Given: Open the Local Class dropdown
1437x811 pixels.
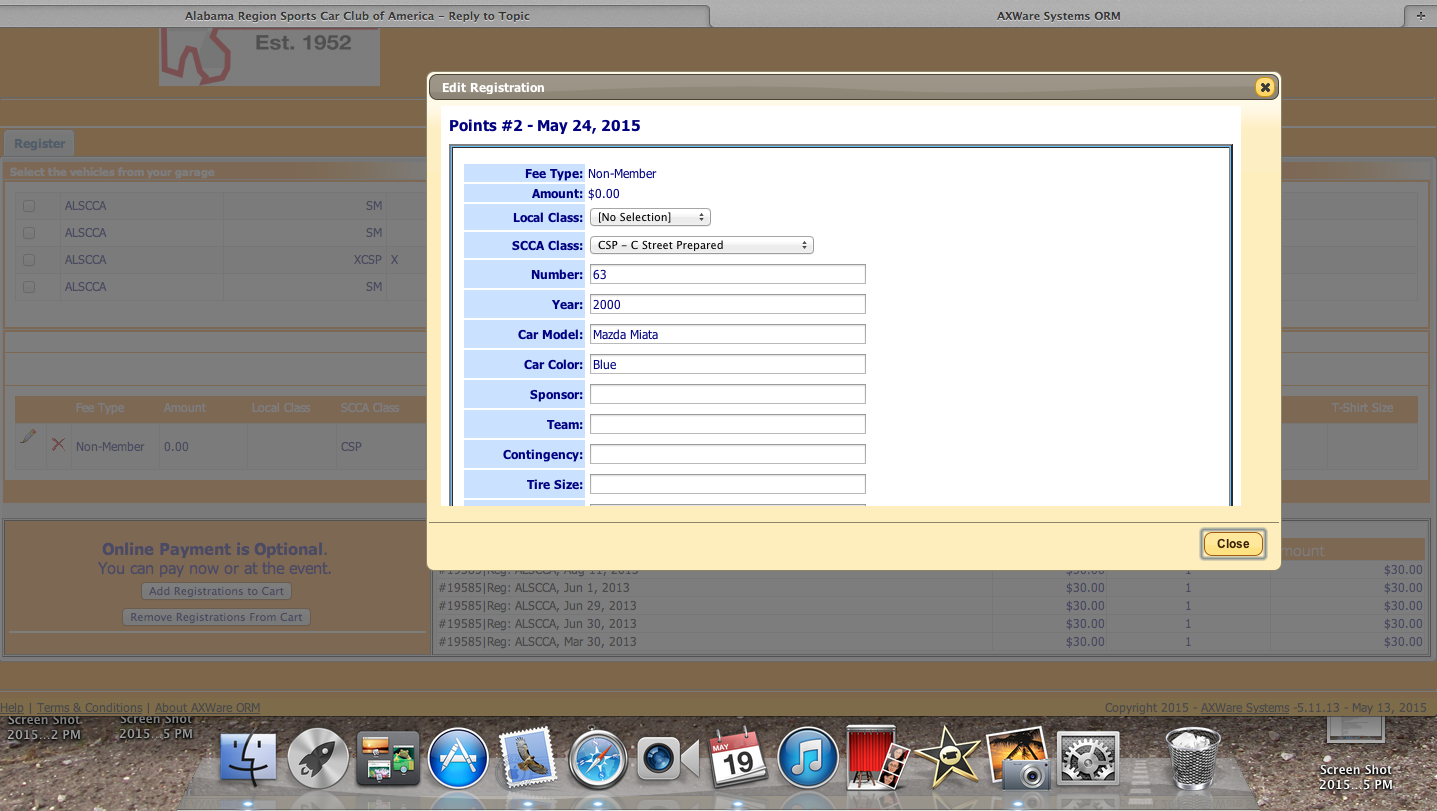Looking at the screenshot, I should tap(650, 217).
